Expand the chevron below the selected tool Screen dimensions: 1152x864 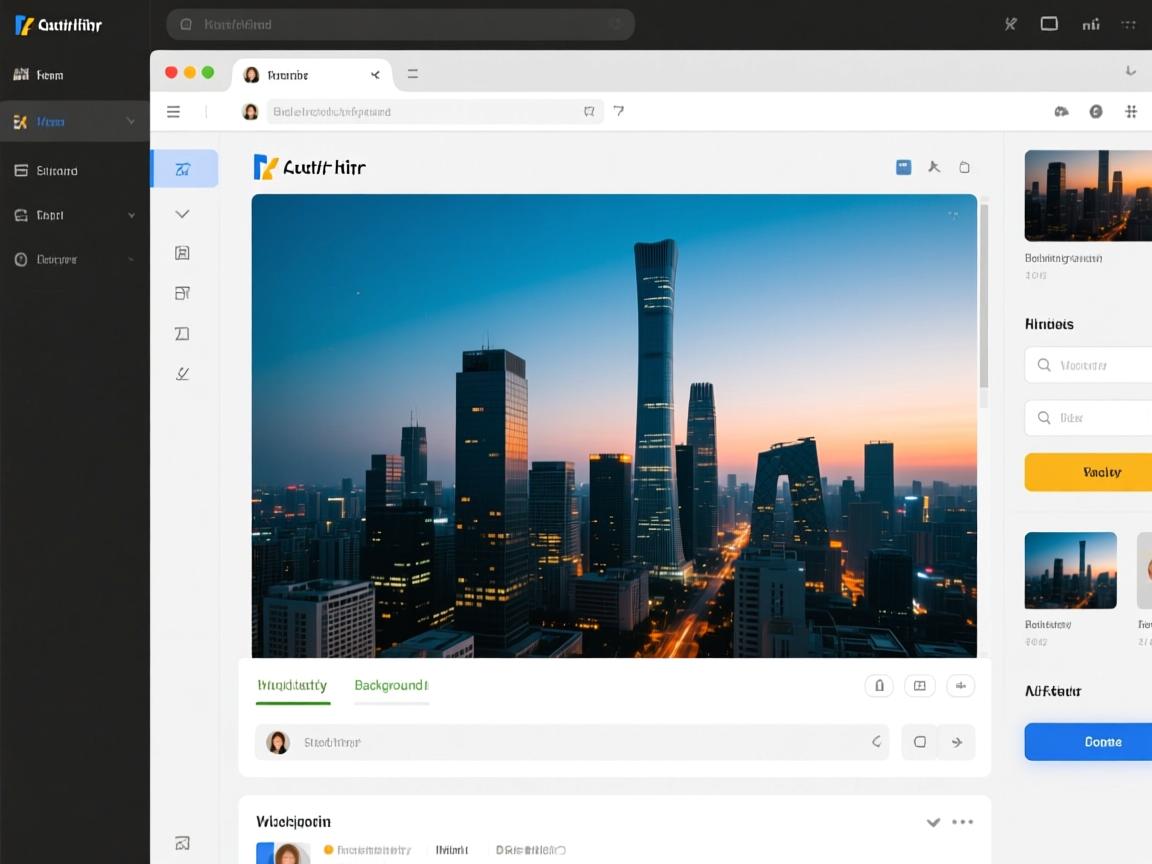[182, 214]
